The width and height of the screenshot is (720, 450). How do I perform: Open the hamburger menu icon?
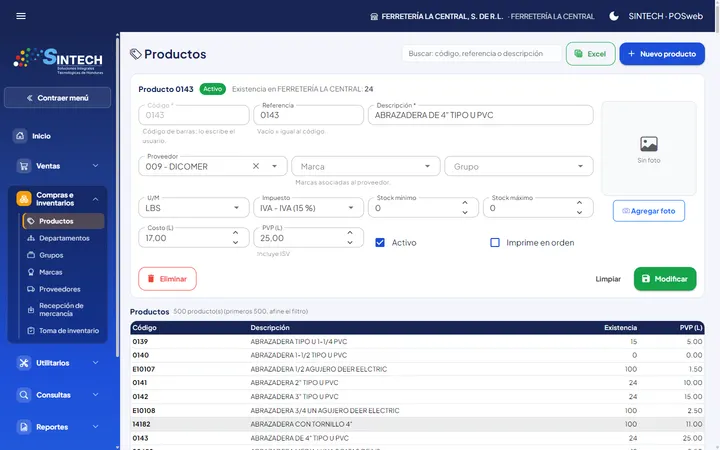pos(21,16)
